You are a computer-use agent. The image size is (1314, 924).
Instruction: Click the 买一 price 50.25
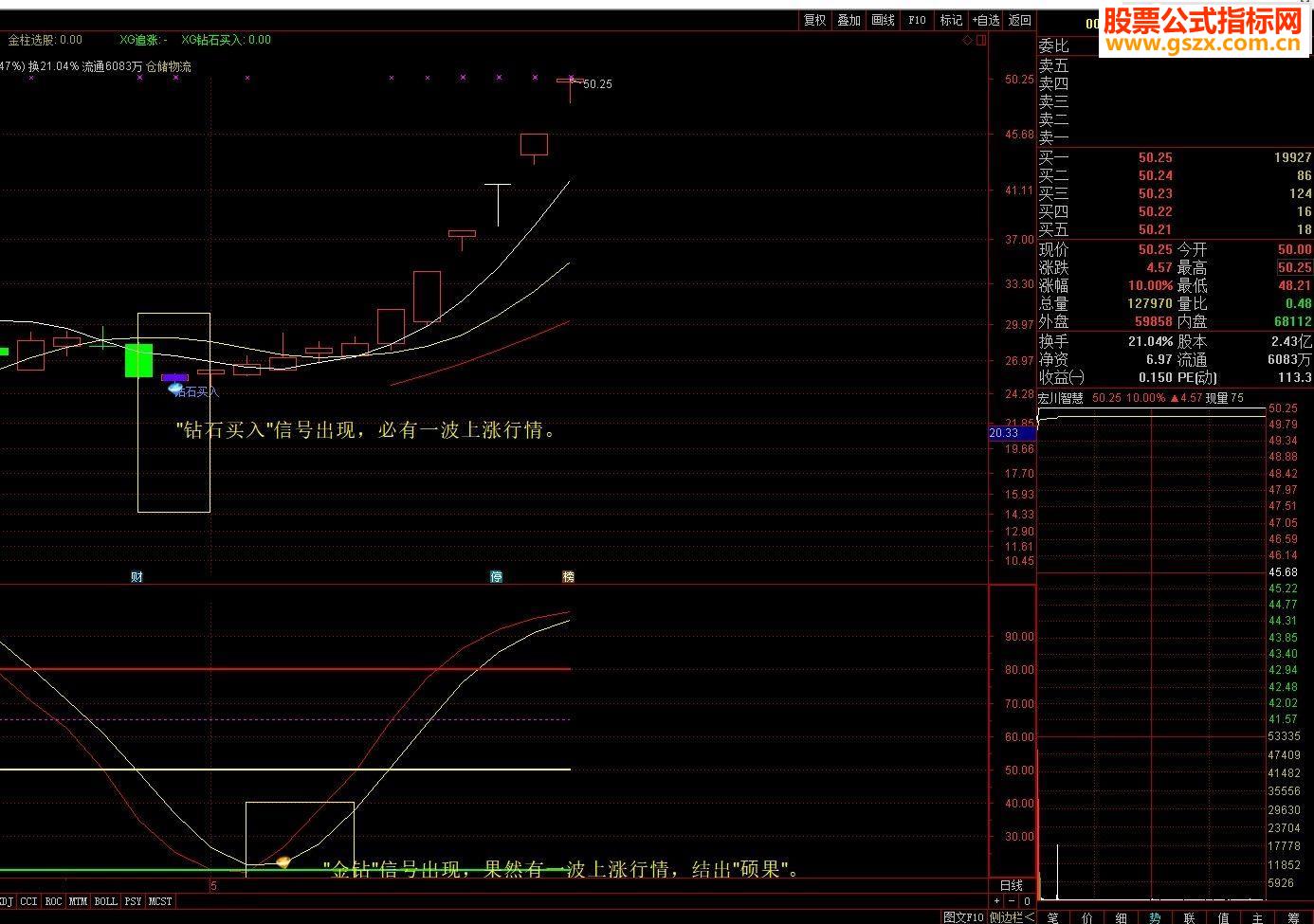[x=1155, y=157]
